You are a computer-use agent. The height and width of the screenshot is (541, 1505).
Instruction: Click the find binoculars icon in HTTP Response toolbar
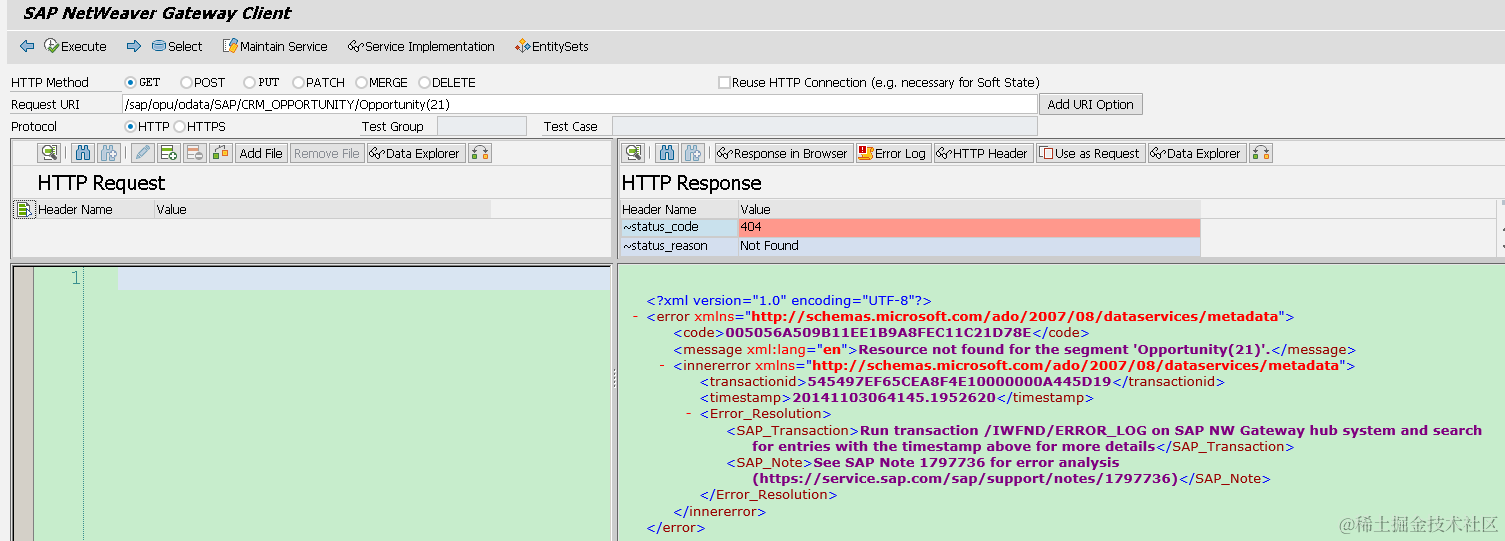(x=666, y=153)
